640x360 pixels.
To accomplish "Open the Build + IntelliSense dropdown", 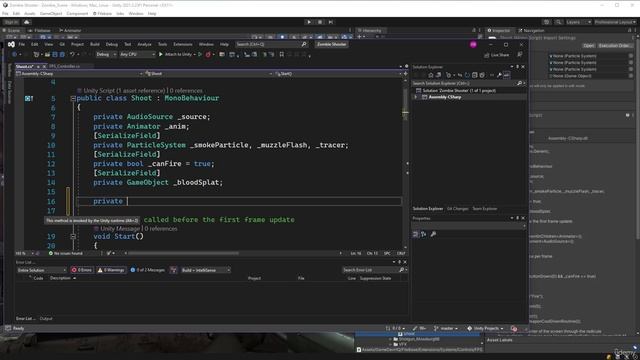I will pyautogui.click(x=206, y=270).
